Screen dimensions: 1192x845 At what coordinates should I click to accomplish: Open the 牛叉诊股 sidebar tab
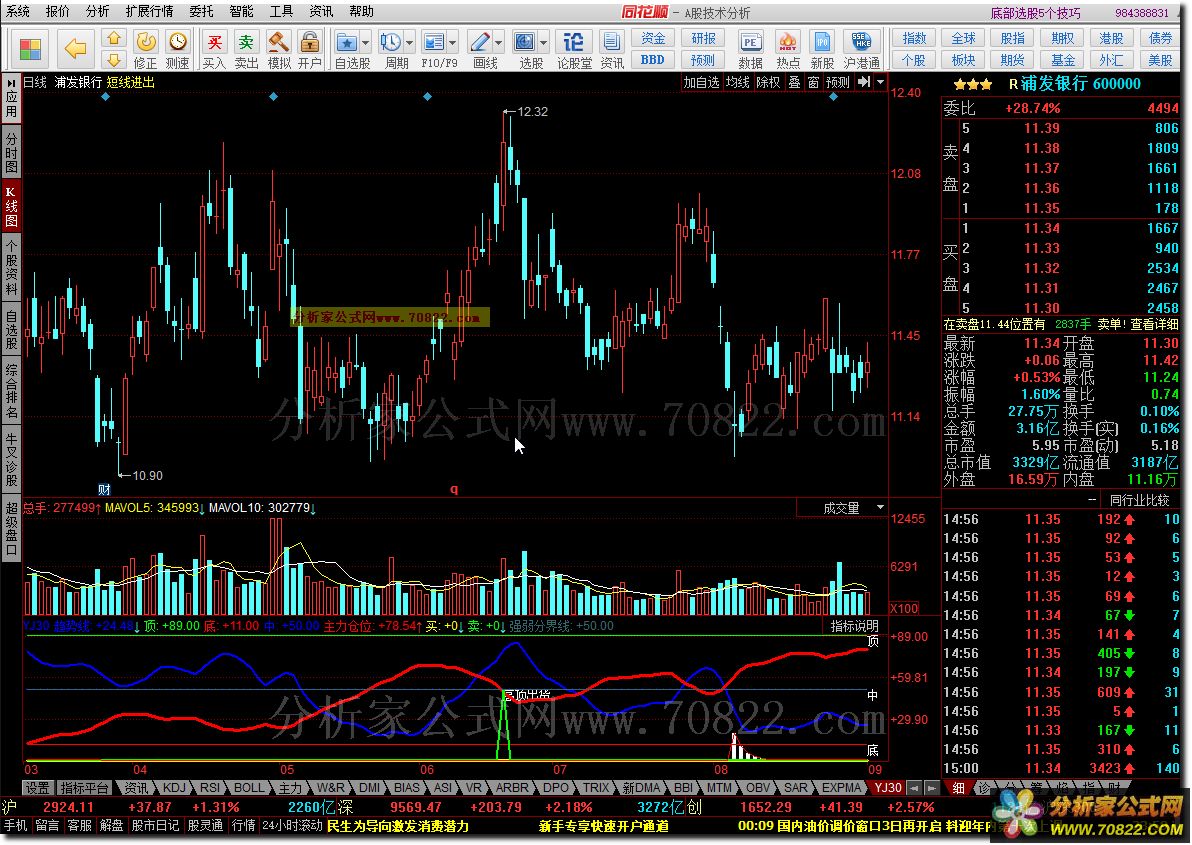click(11, 460)
